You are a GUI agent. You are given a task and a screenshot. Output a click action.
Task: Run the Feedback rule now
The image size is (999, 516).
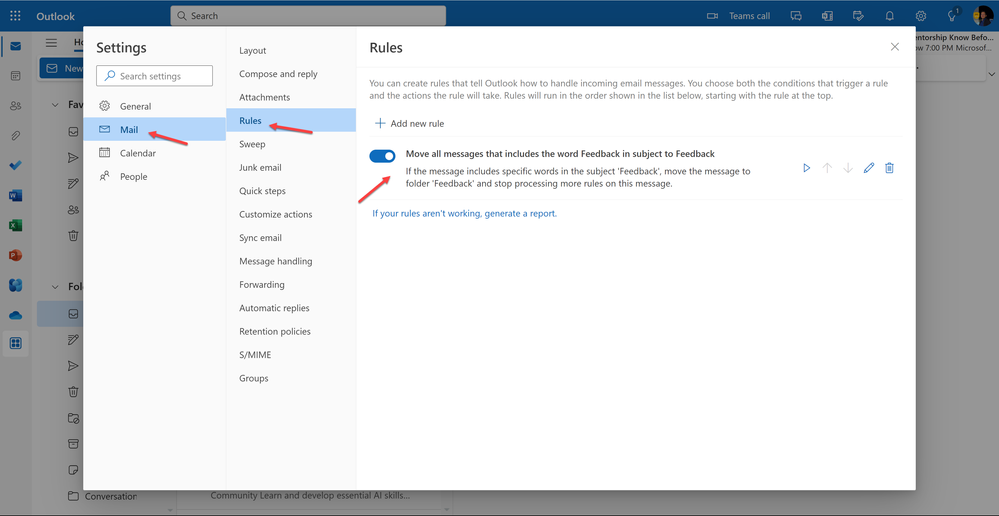(x=807, y=168)
